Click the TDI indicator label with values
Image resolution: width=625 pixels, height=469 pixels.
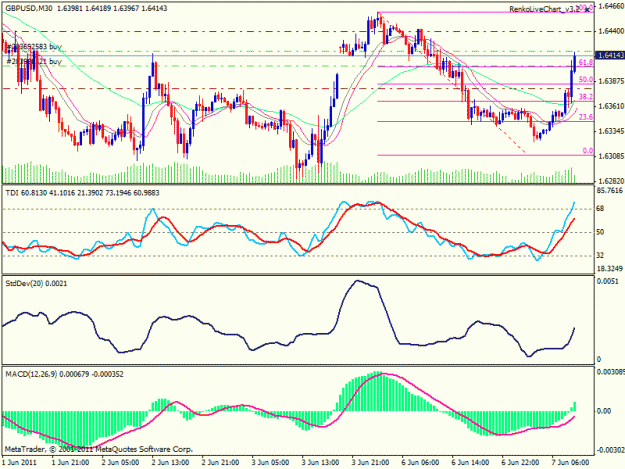82,193
